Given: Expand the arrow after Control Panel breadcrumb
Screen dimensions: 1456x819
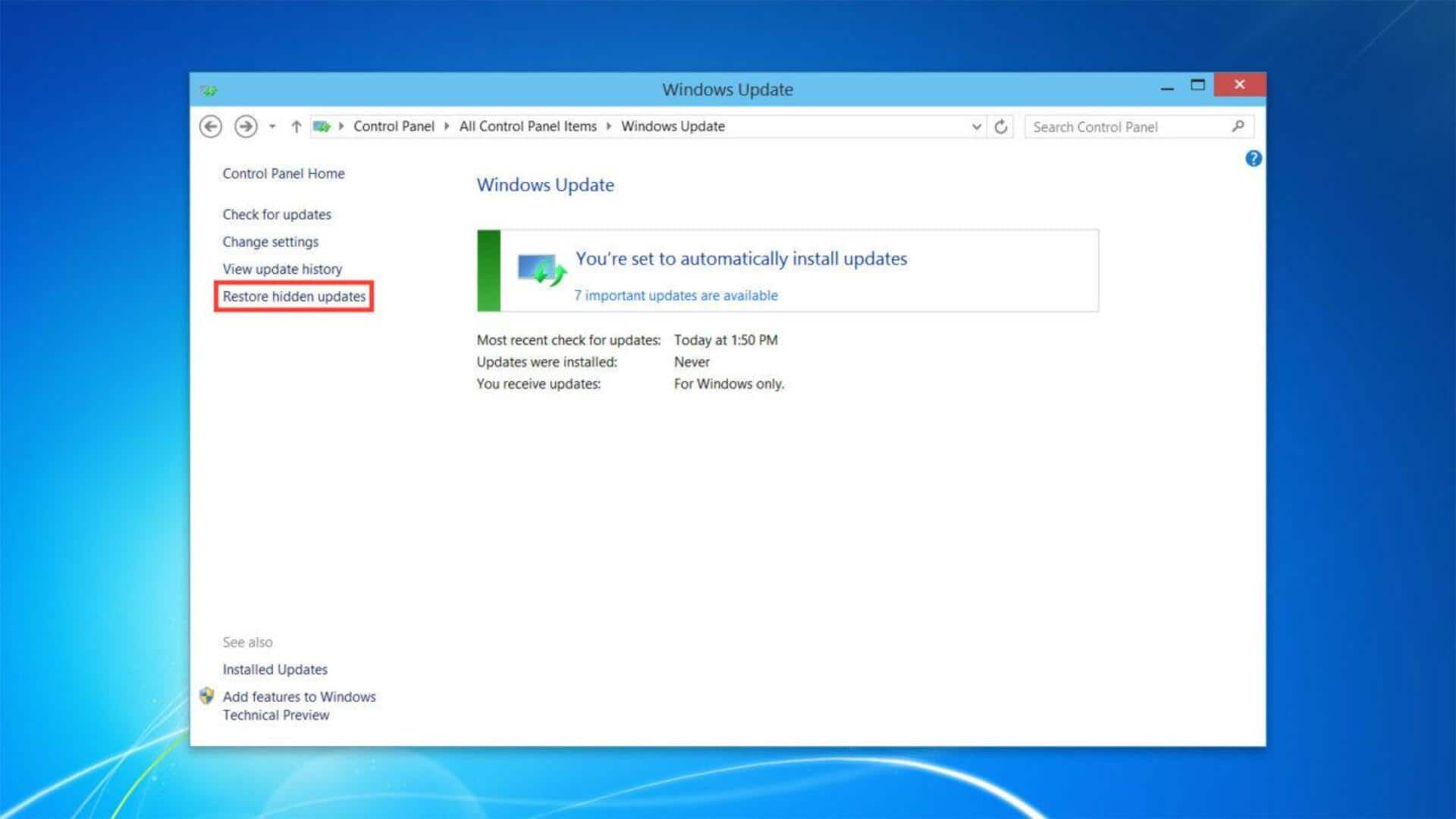Looking at the screenshot, I should [447, 126].
